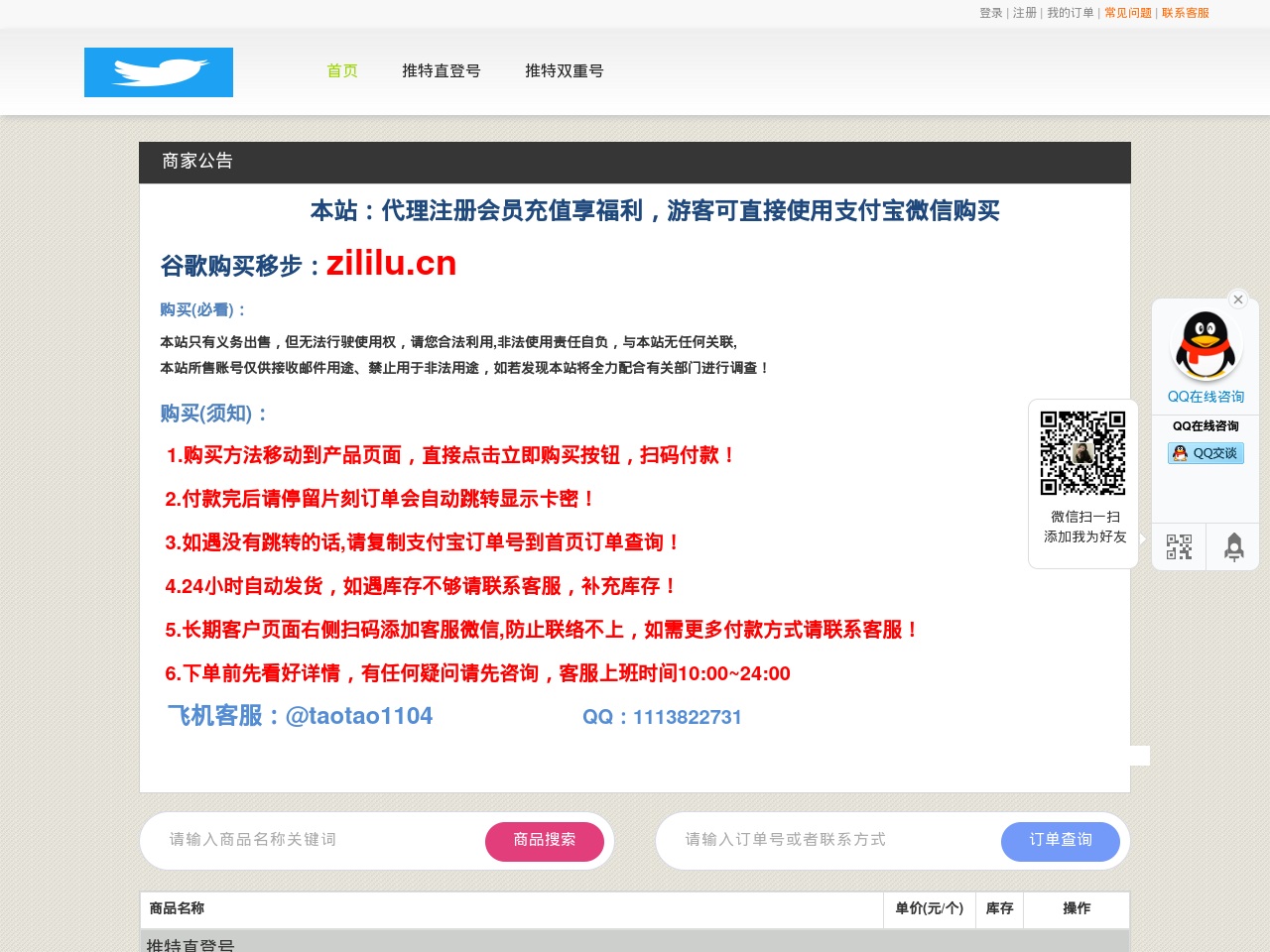
Task: Click the QQ交谈 chat button
Action: point(1206,453)
